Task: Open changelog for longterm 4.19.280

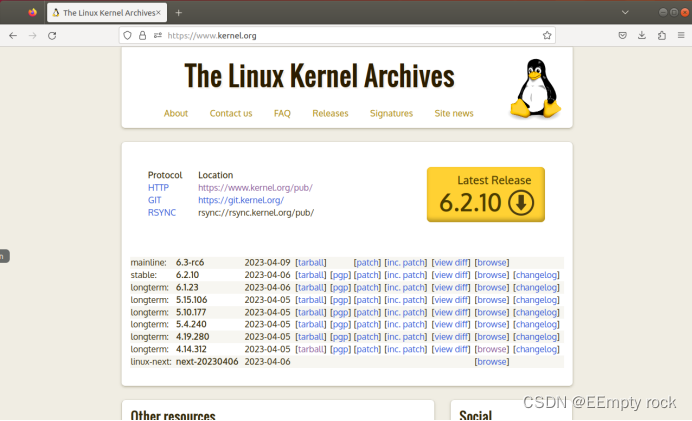Action: (536, 337)
